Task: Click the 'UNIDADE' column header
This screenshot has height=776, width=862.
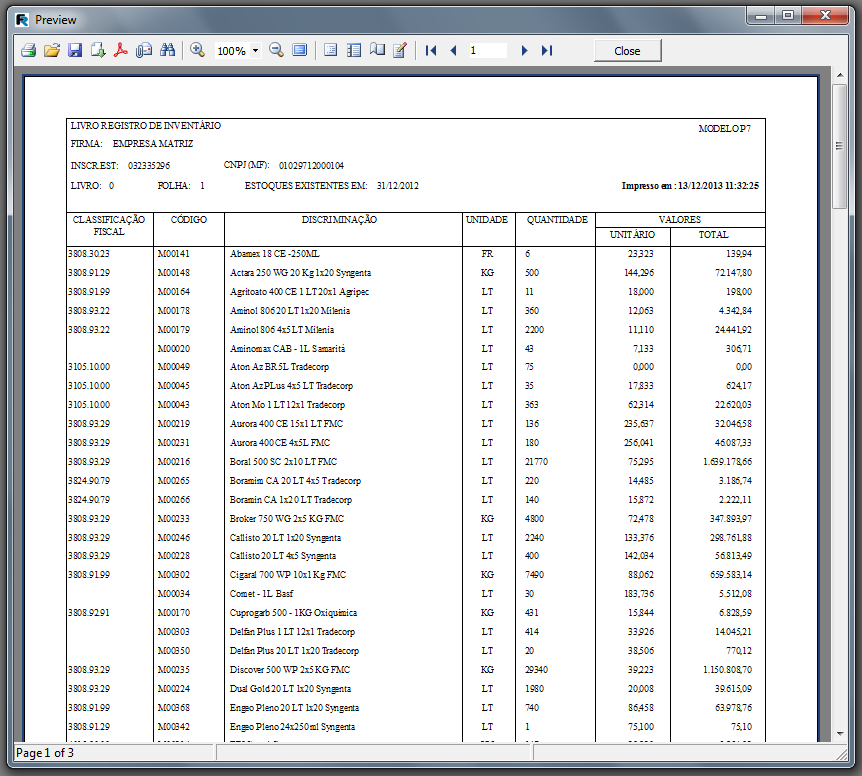Action: (x=487, y=219)
